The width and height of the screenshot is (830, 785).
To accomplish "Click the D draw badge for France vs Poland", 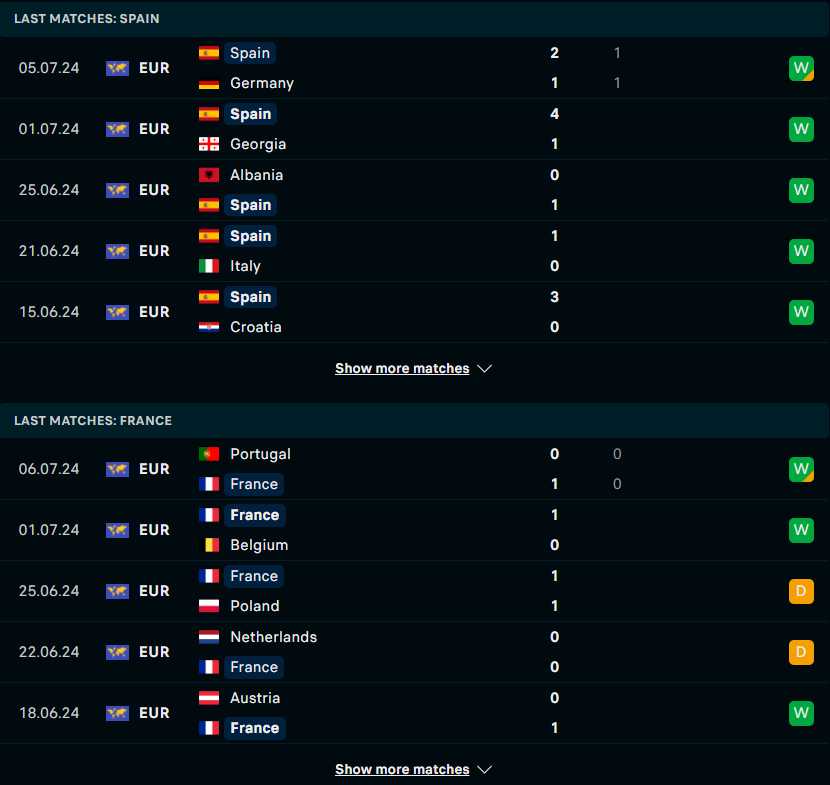I will pyautogui.click(x=801, y=591).
